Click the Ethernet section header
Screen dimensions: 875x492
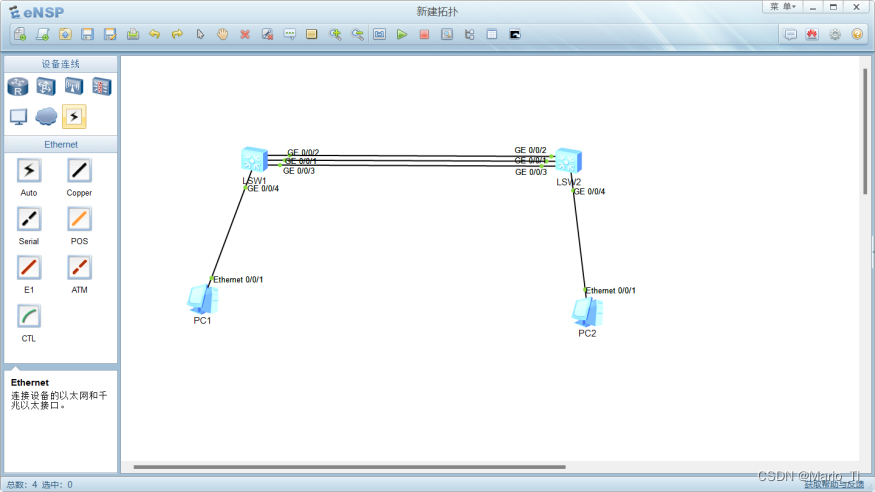tap(61, 144)
